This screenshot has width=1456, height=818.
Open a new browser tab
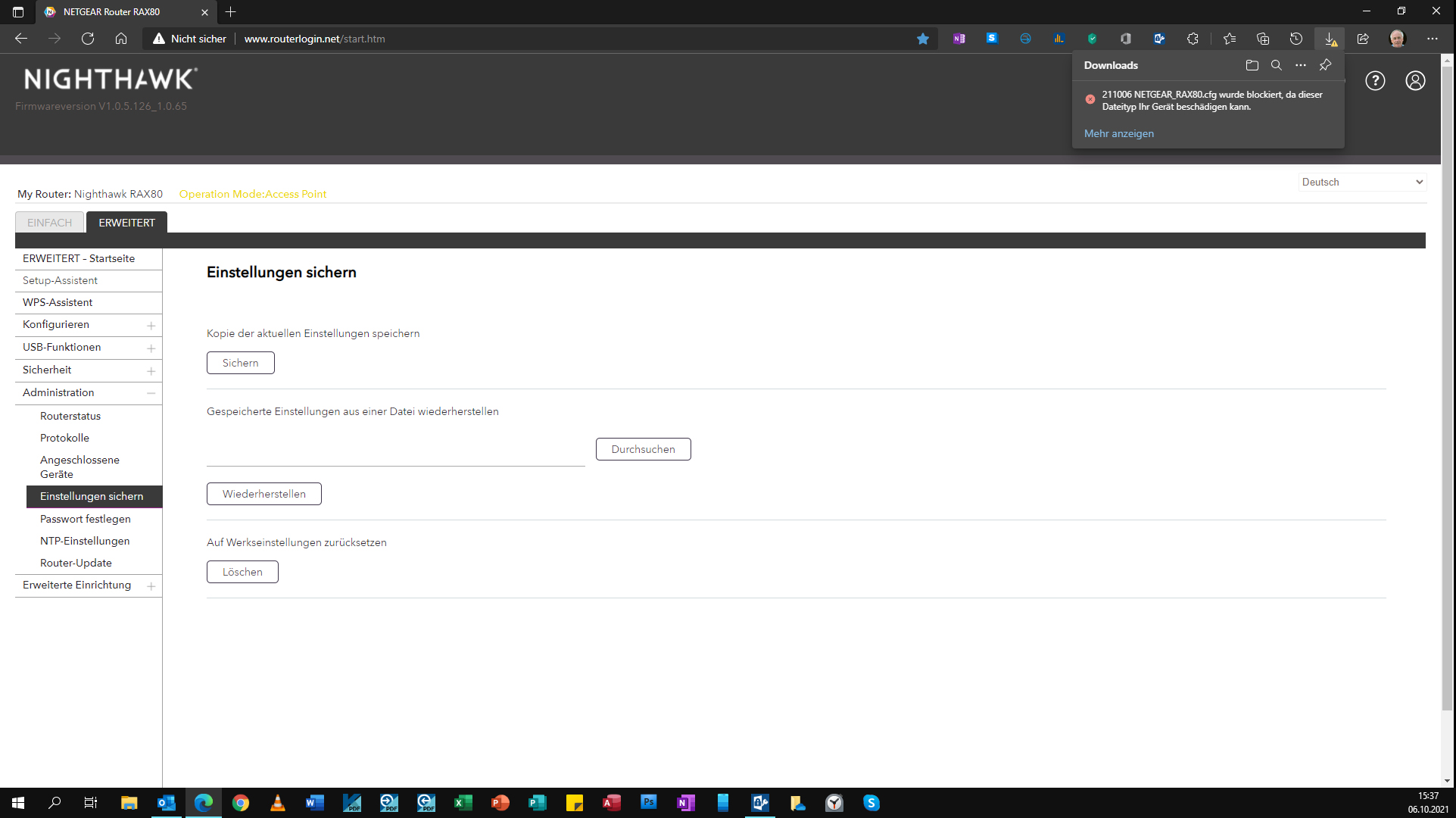[x=231, y=12]
